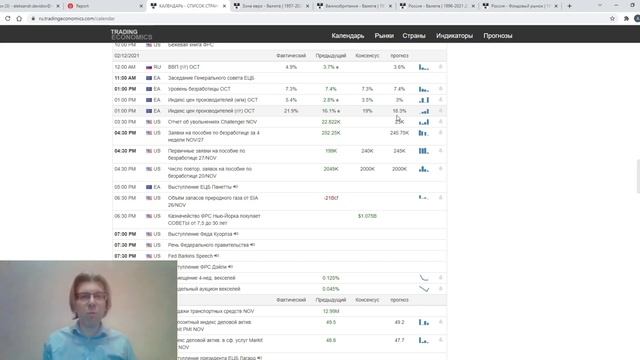The width and height of the screenshot is (640, 360).
Task: Click the 21.9% actual value
Action: 291,111
